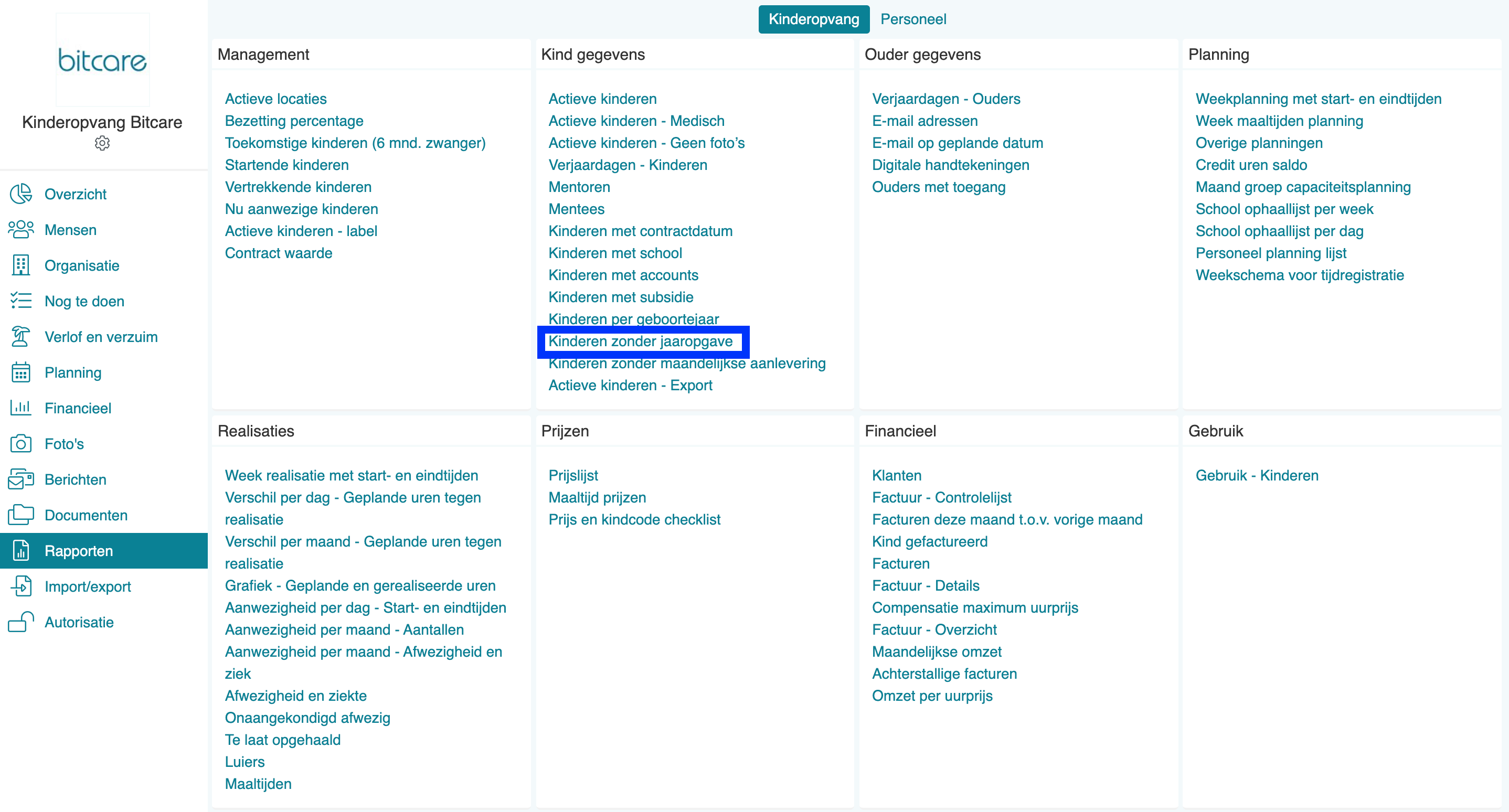Go to Mensen in the sidebar
Screen dimensions: 1509x812
tap(71, 230)
